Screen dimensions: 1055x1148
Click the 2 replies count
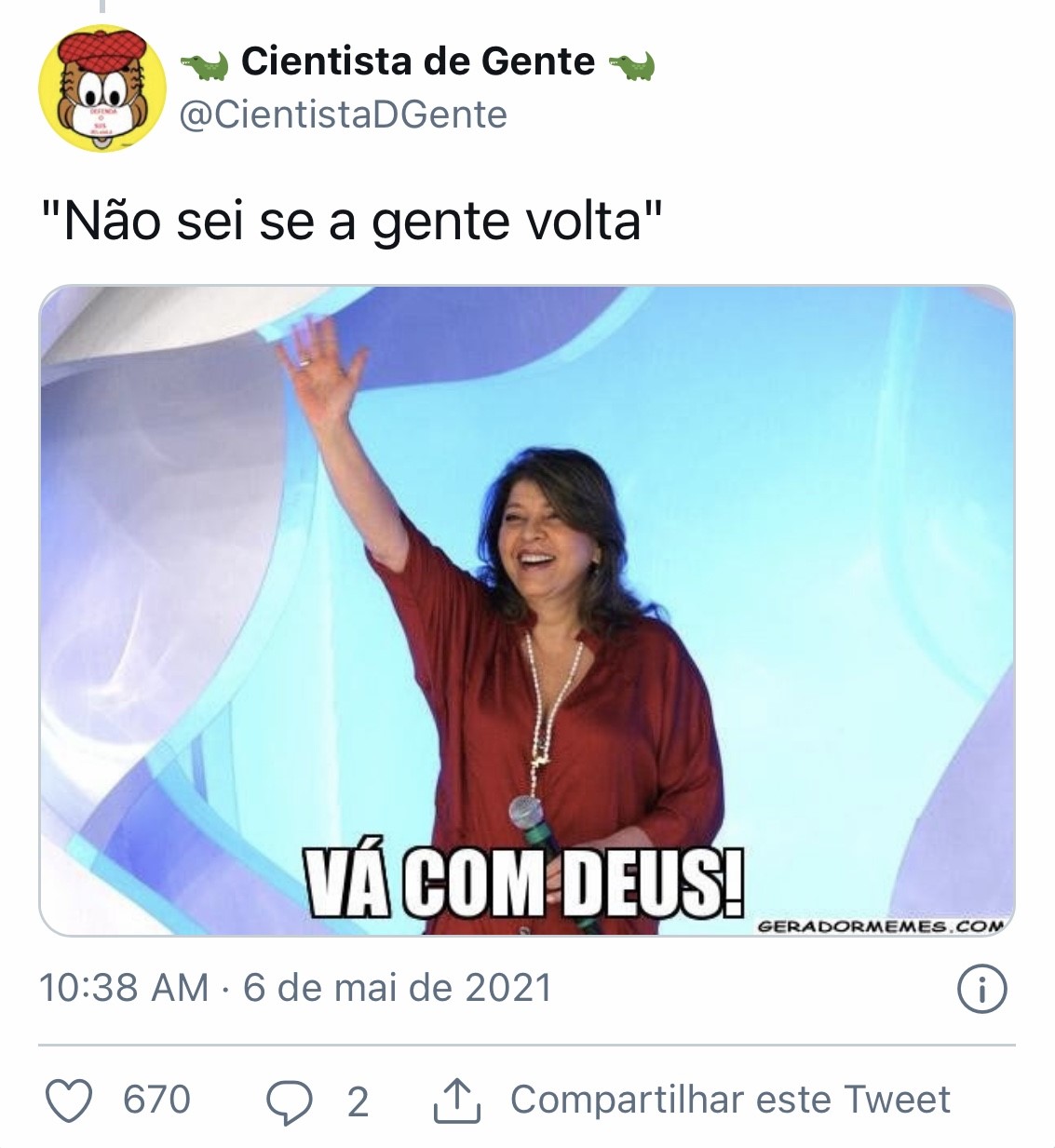358,1102
